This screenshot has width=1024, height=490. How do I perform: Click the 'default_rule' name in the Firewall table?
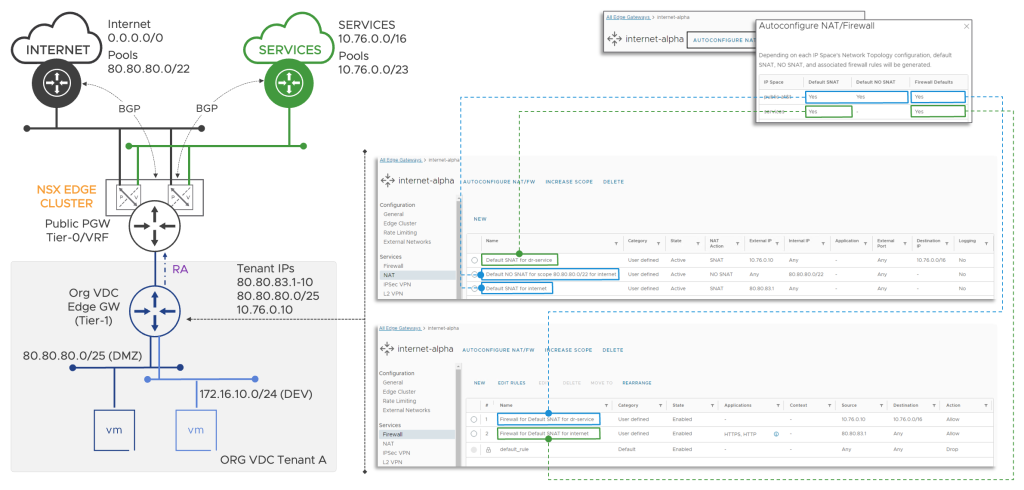514,450
